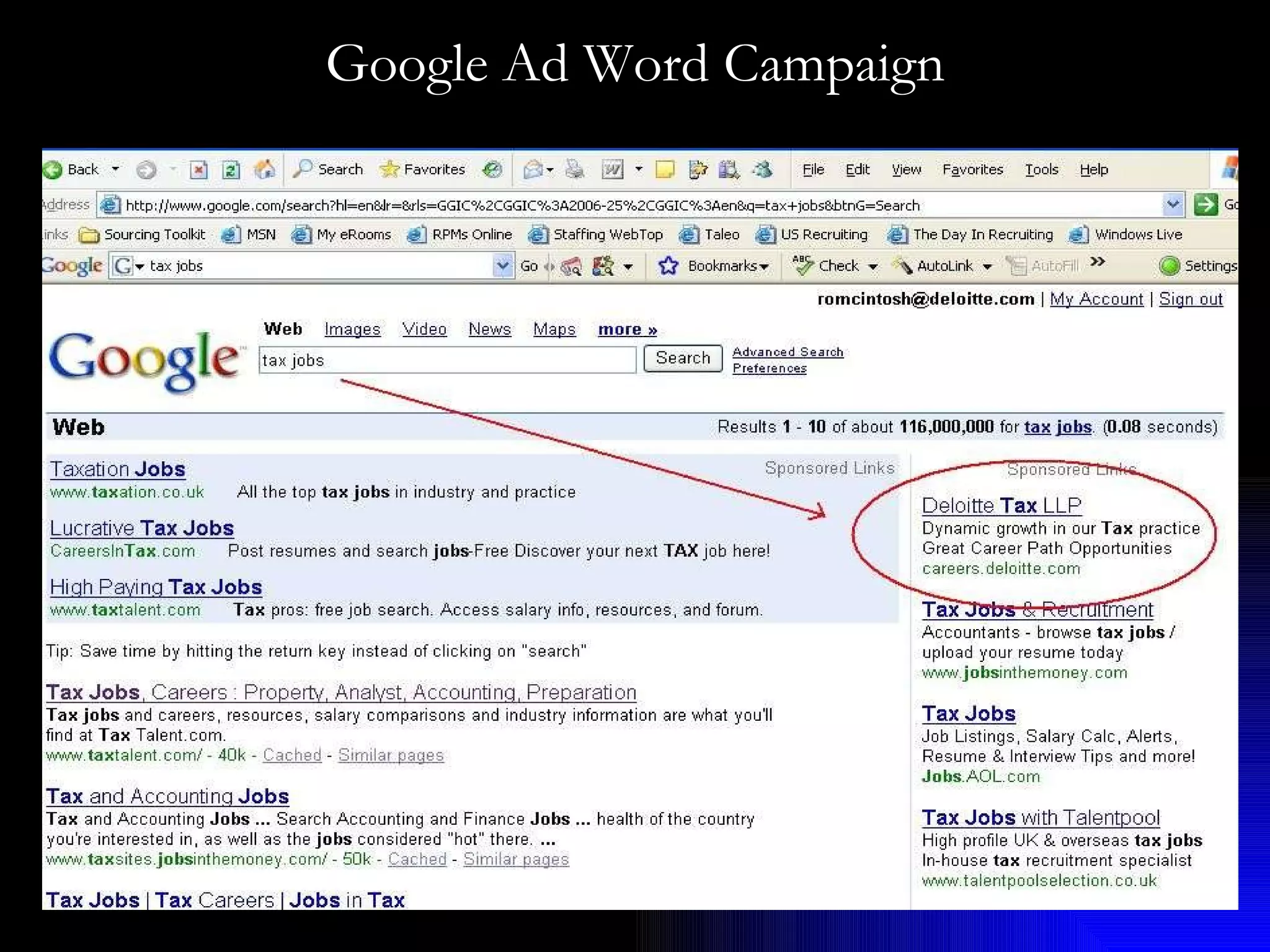Show more Google toolbar buttons chevron
The width and height of the screenshot is (1270, 952).
tap(1098, 262)
